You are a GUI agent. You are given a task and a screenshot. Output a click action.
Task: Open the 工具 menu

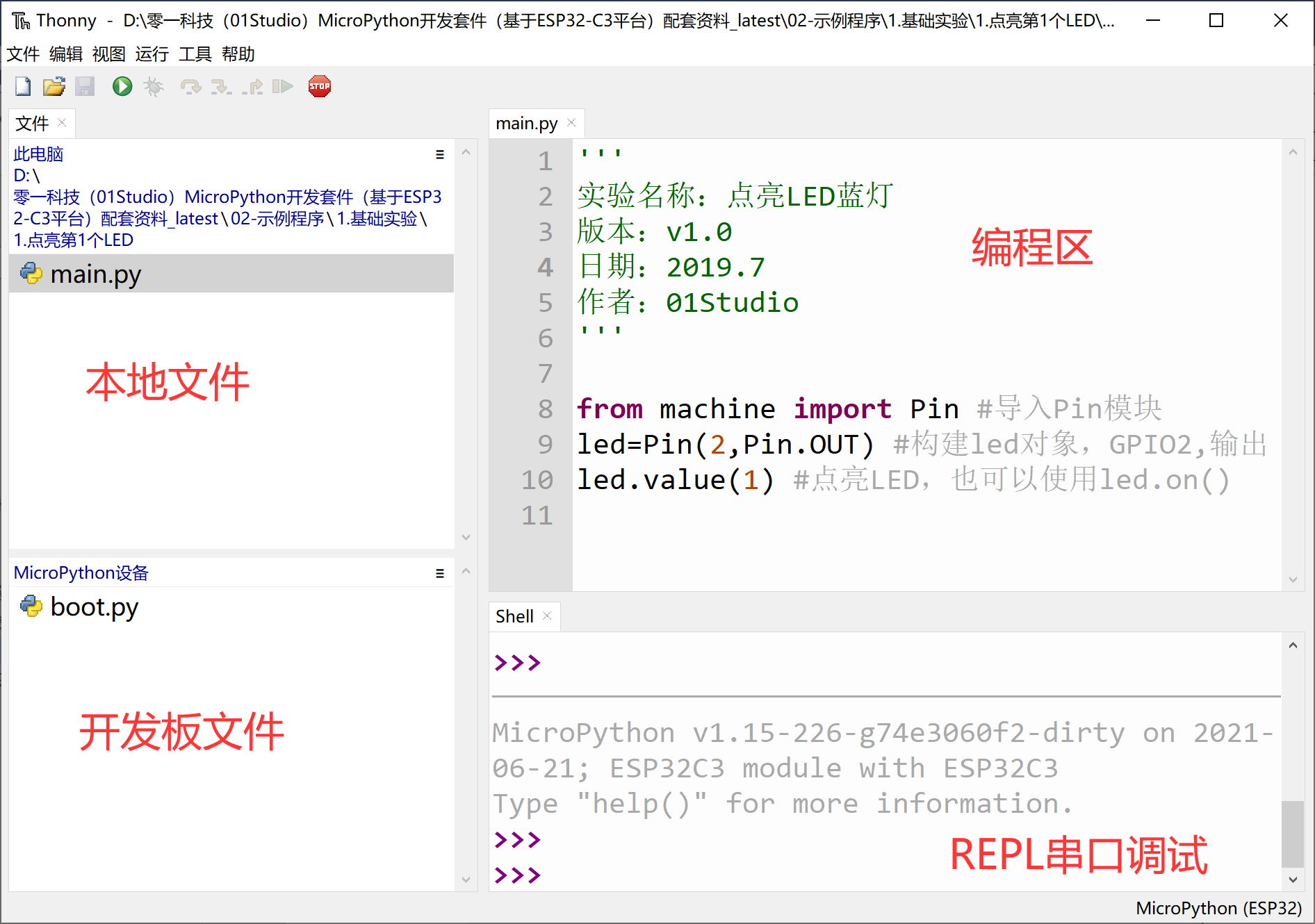coord(195,53)
